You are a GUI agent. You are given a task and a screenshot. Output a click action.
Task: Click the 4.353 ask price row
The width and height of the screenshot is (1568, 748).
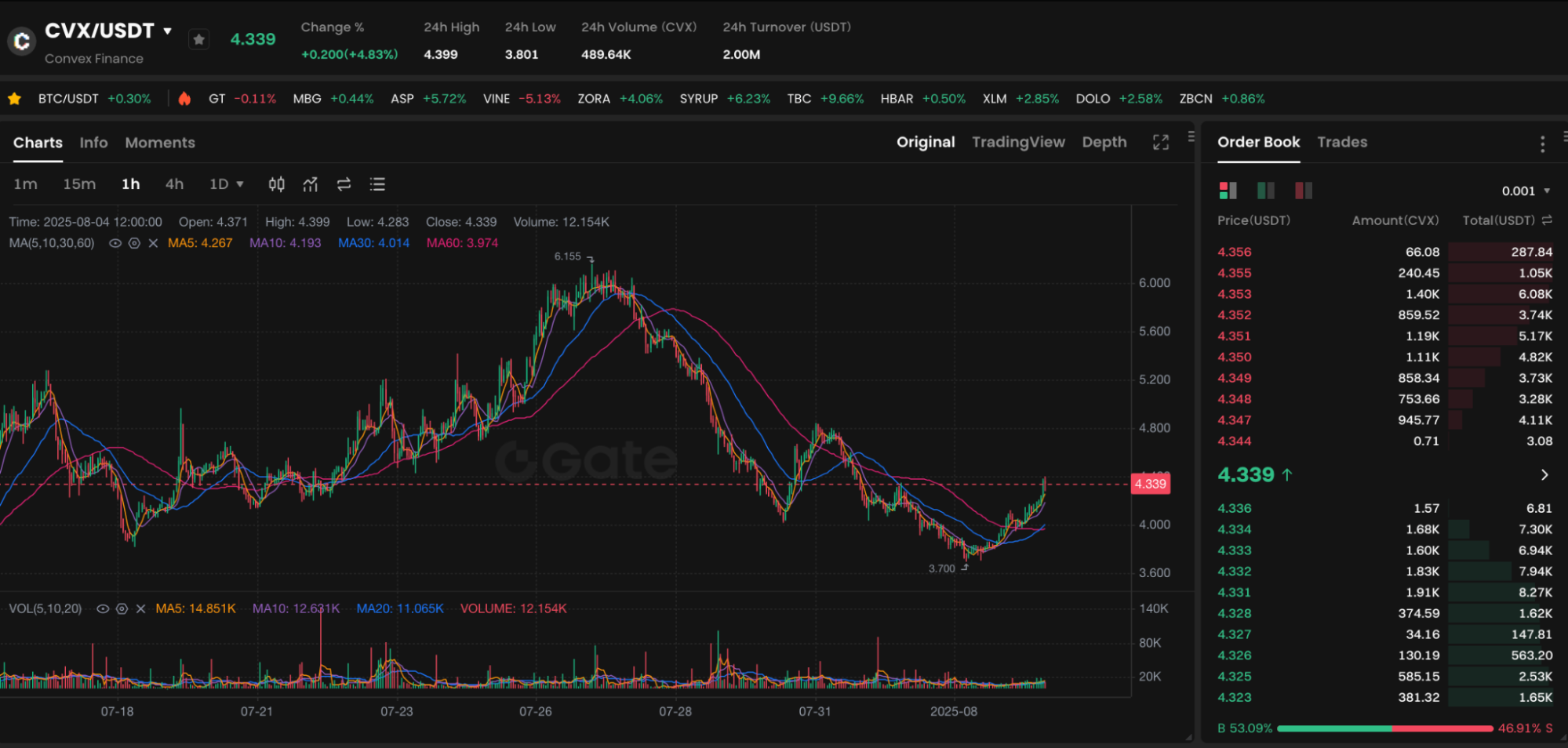[x=1384, y=294]
